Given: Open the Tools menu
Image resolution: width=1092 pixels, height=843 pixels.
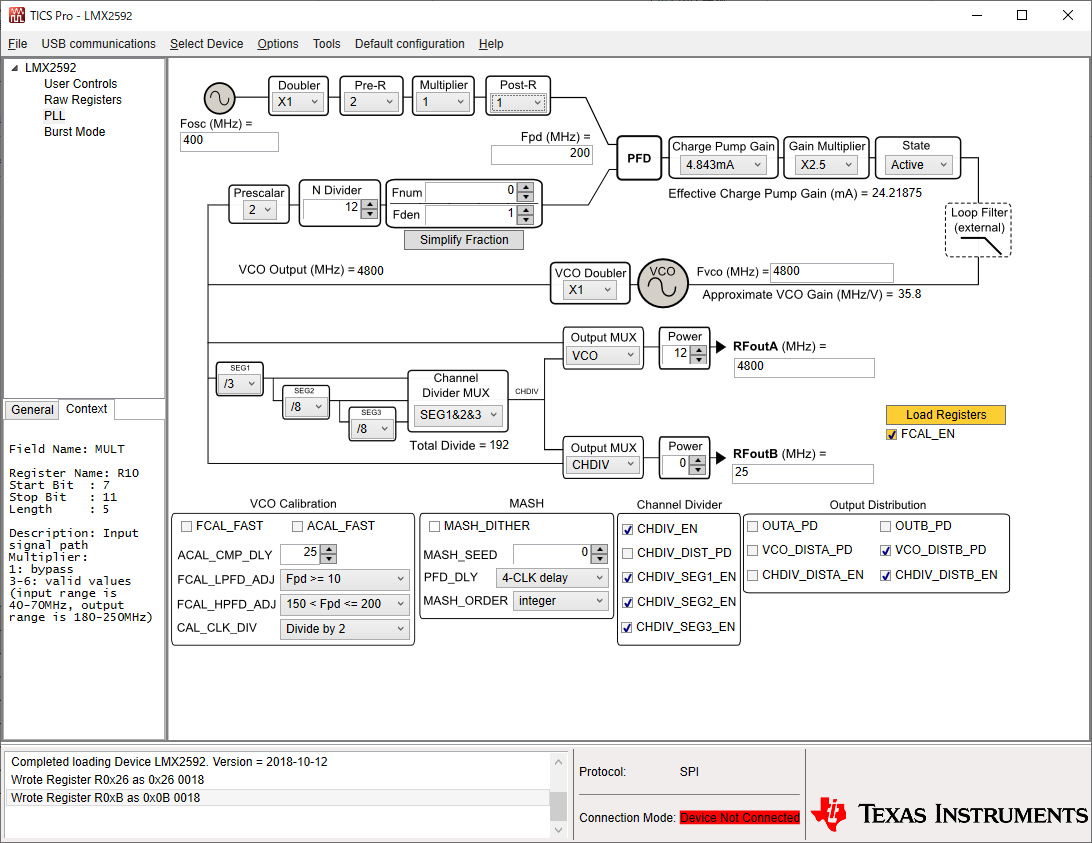Looking at the screenshot, I should point(327,44).
